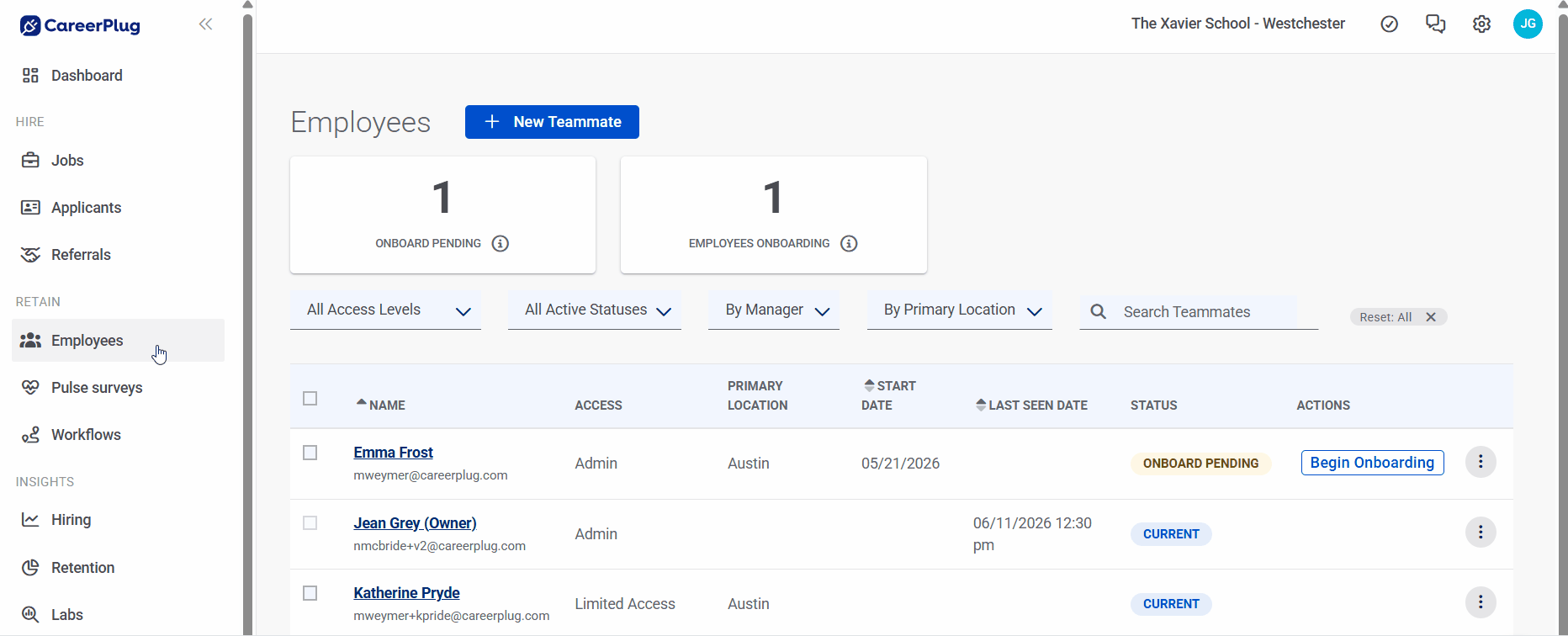Open the settings gear icon
This screenshot has width=1568, height=636.
click(1482, 24)
